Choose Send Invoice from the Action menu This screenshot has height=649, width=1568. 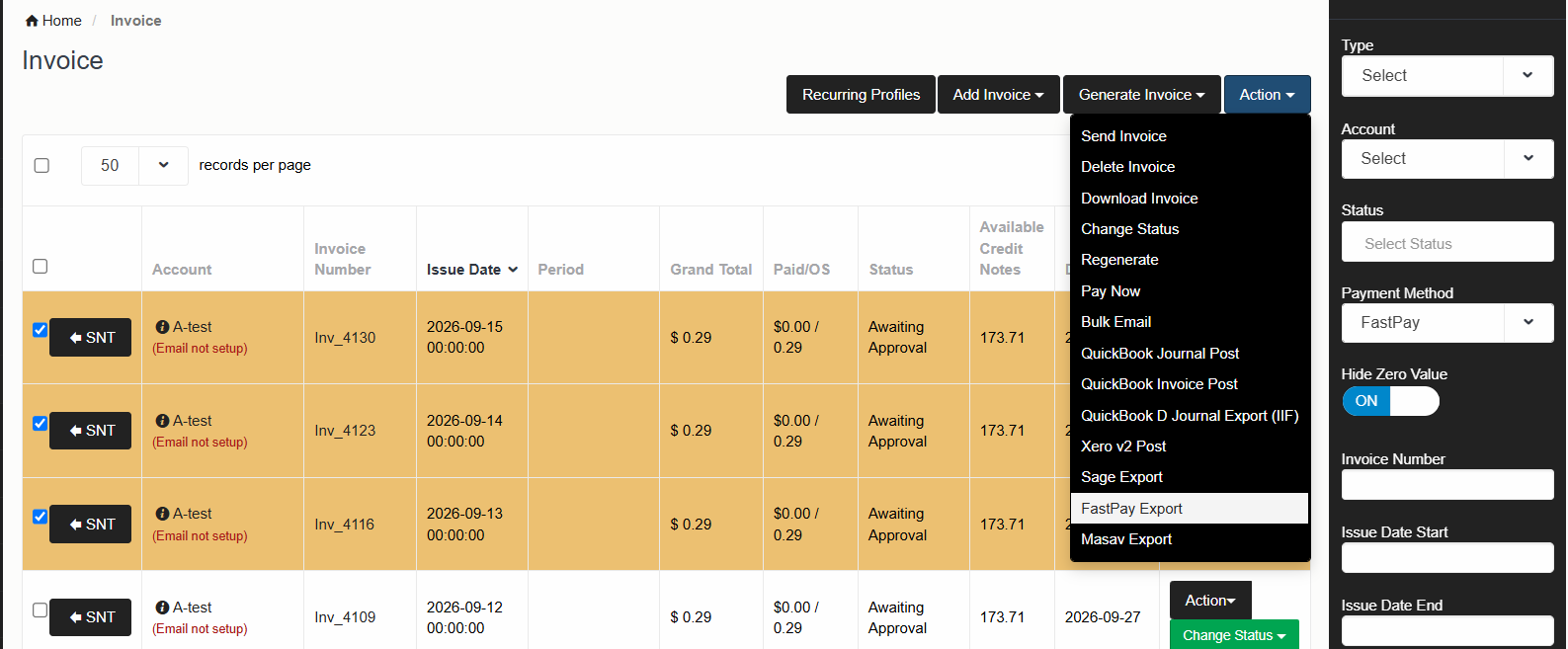pyautogui.click(x=1190, y=136)
